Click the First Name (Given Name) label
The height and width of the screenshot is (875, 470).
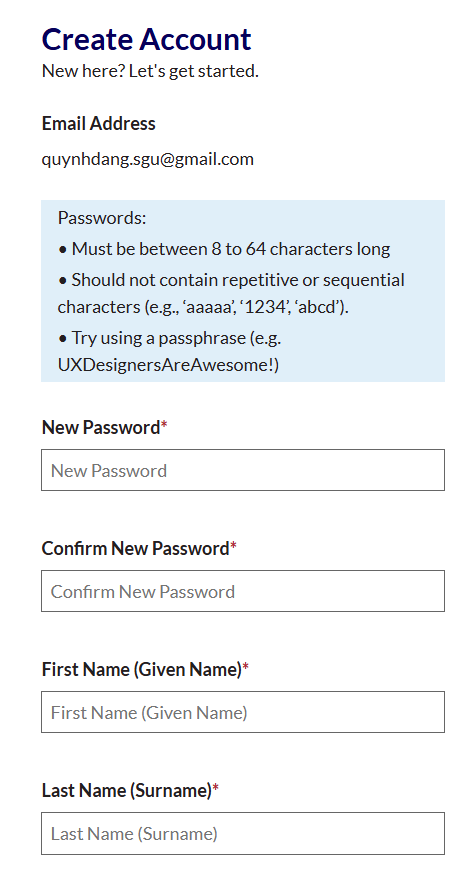click(x=142, y=669)
